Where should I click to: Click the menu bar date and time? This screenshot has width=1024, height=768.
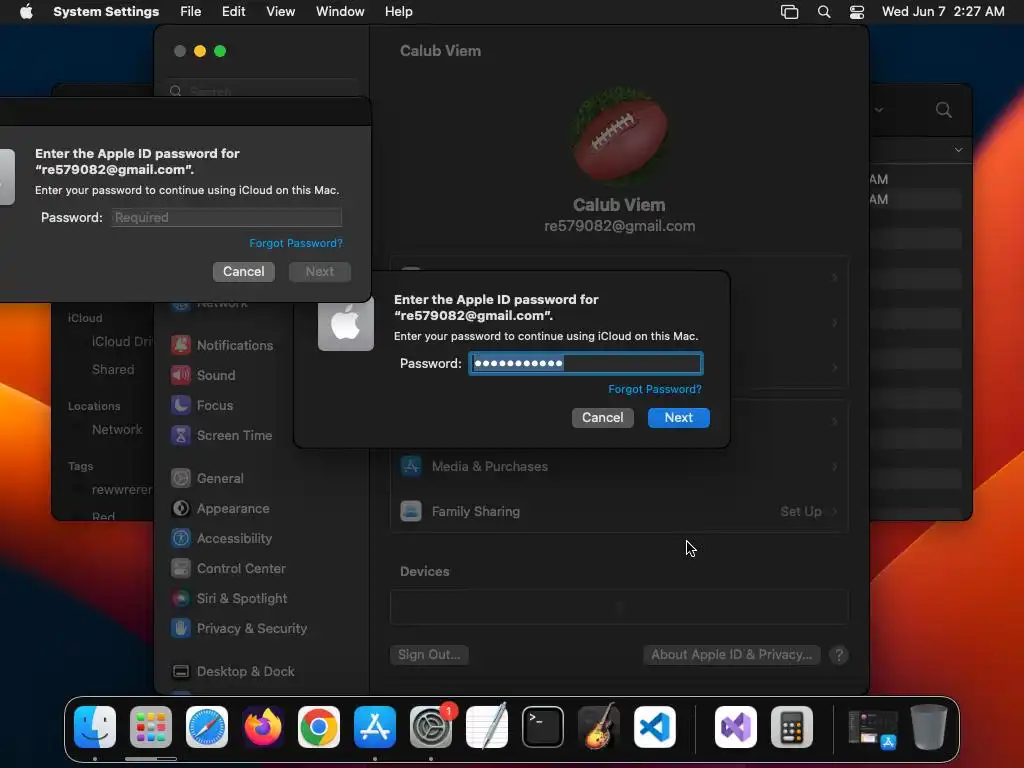pyautogui.click(x=943, y=12)
